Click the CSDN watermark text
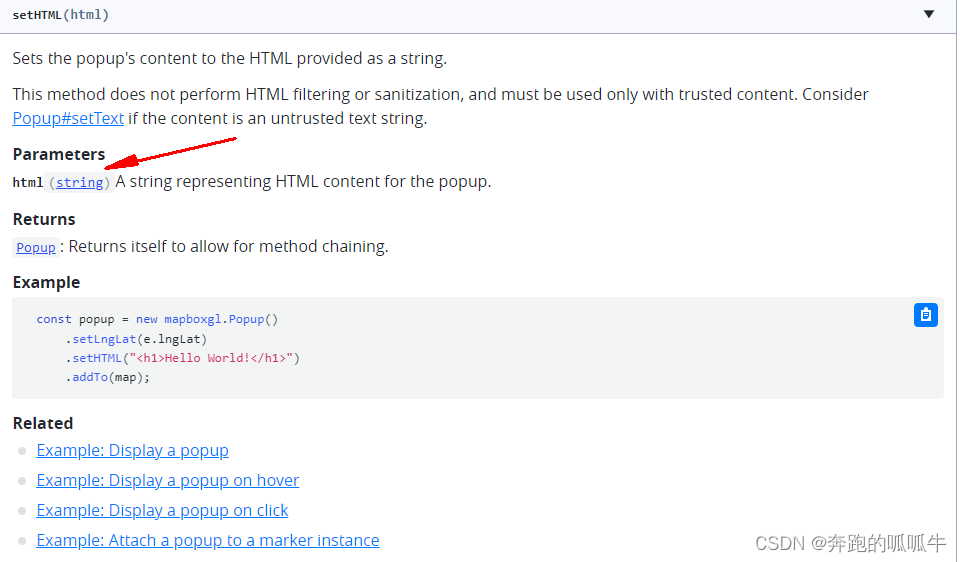 (x=850, y=543)
